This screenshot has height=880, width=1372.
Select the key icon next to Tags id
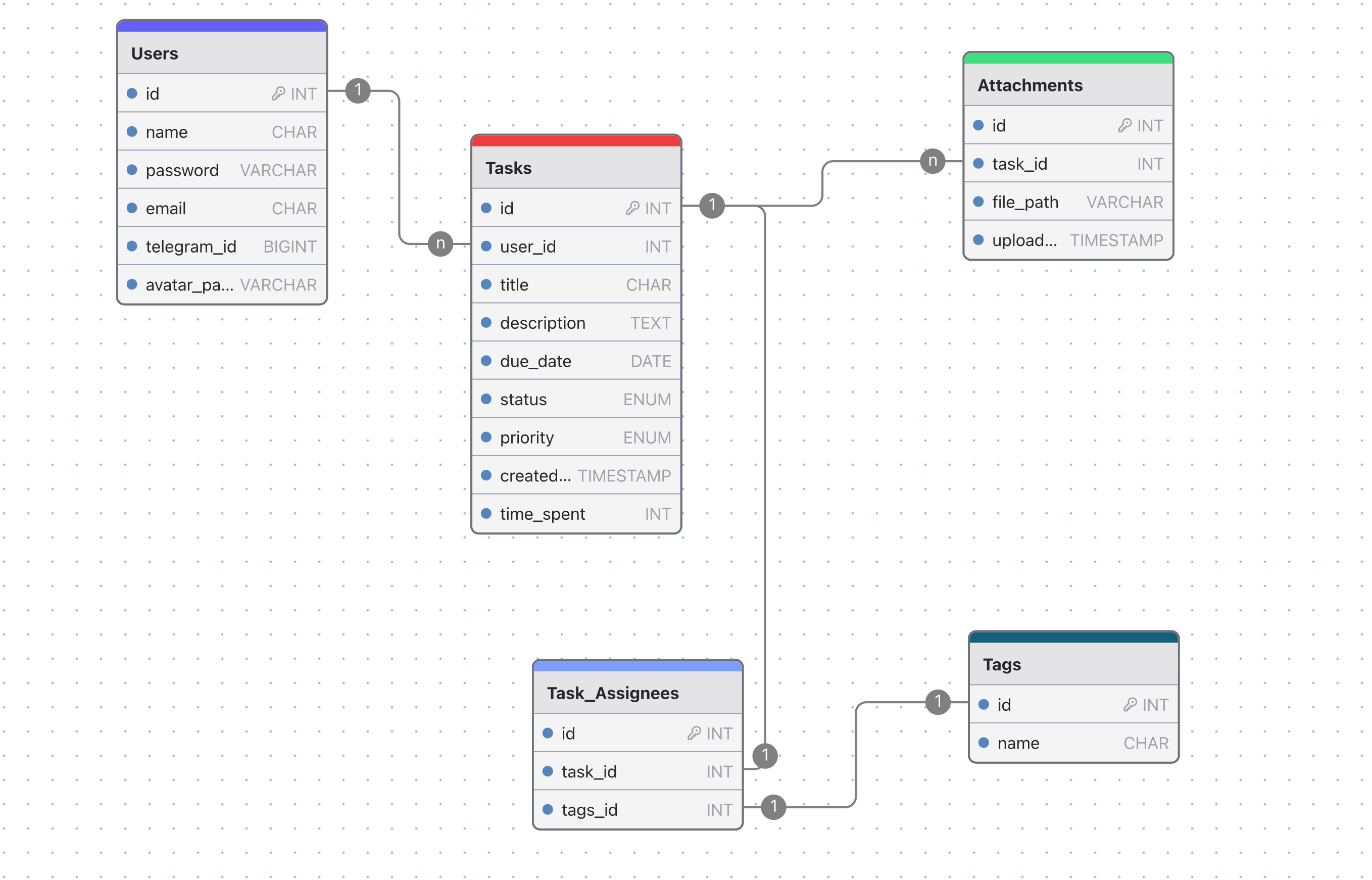tap(1130, 705)
